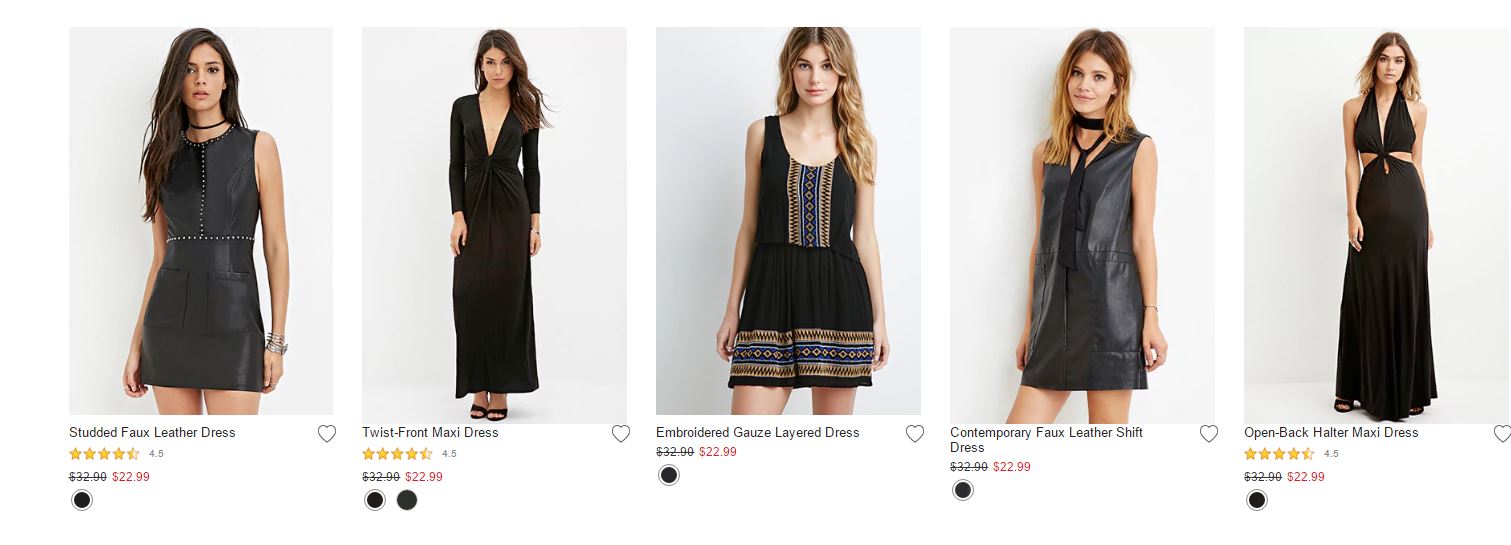1511x545 pixels.
Task: Select black swatch under Embroidered Gauze Layered Dress
Action: [x=669, y=475]
